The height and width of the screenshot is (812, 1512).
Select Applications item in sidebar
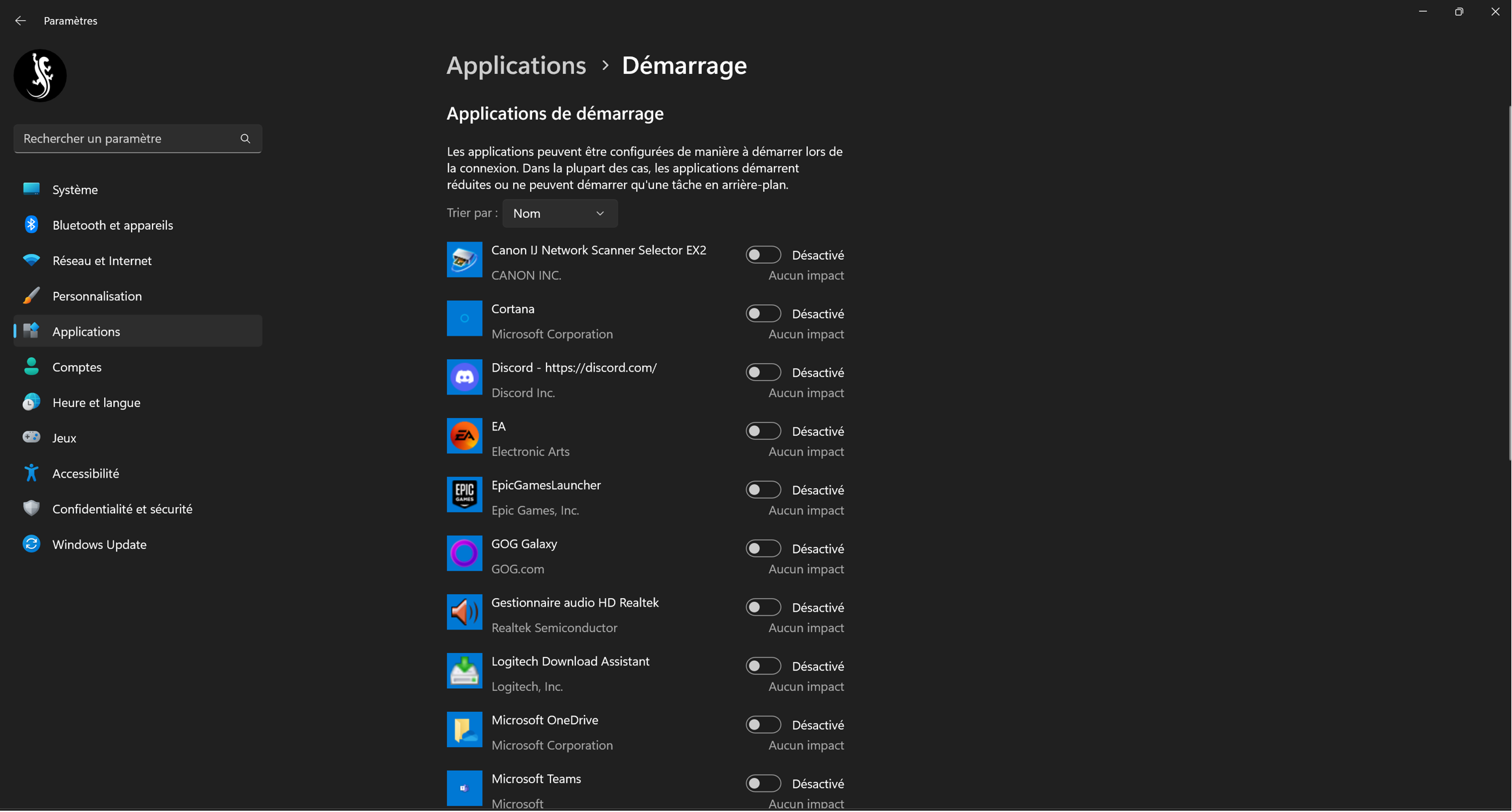(x=137, y=331)
